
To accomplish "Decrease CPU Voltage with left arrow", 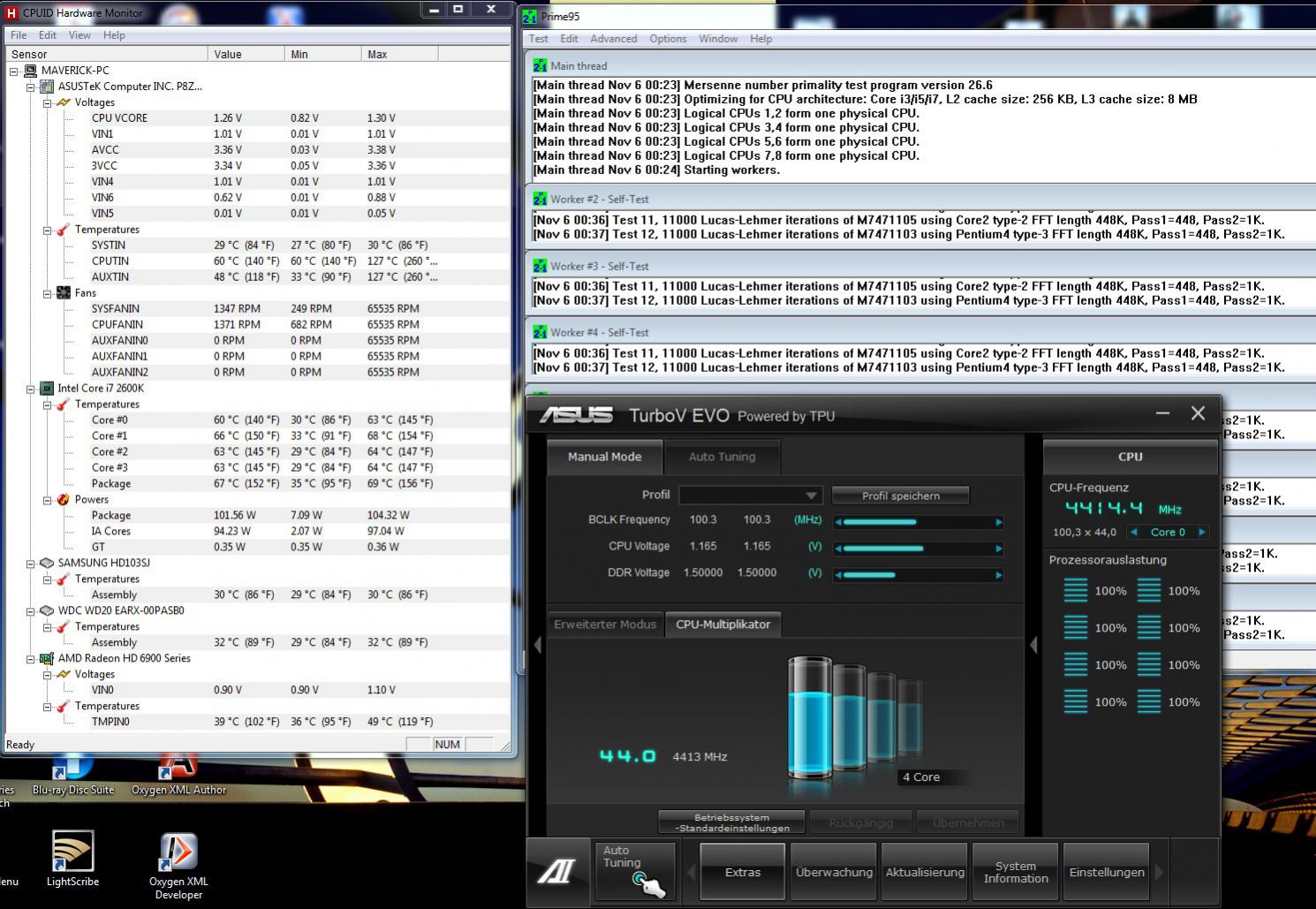I will point(837,549).
